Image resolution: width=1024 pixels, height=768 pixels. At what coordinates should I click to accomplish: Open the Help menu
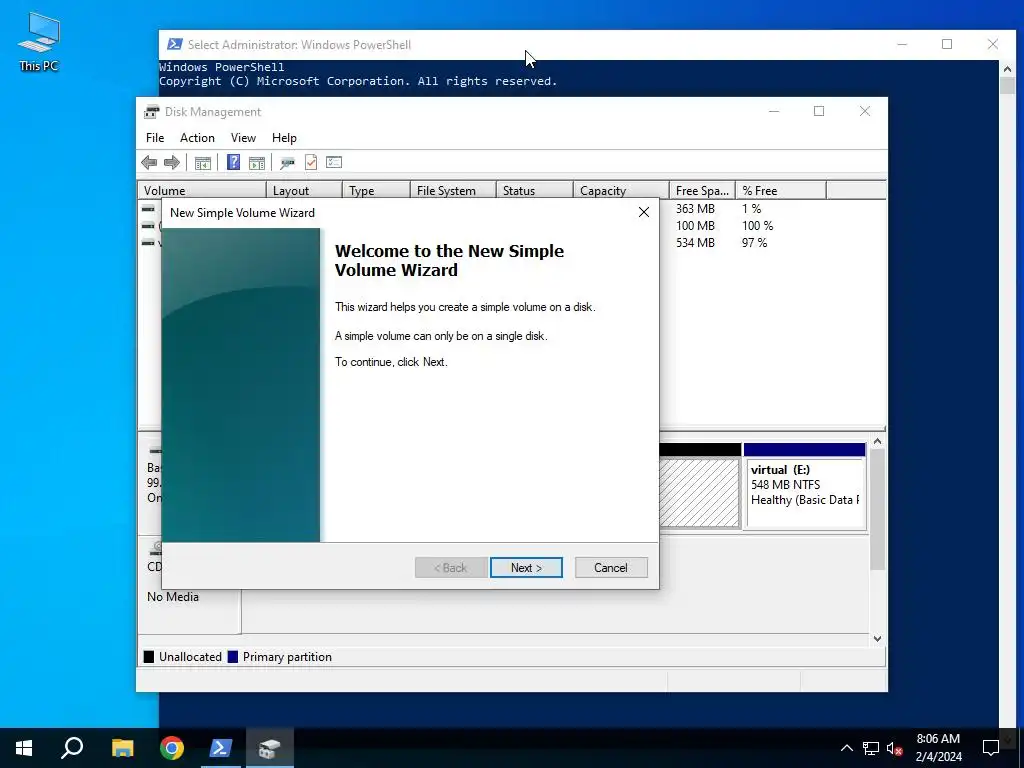coord(284,138)
